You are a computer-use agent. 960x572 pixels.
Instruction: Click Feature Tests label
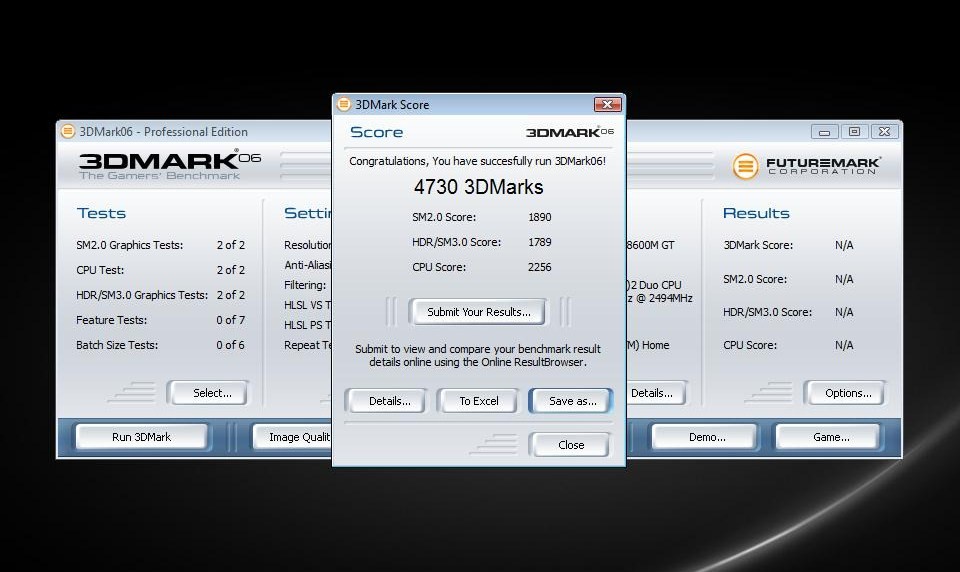tap(111, 320)
